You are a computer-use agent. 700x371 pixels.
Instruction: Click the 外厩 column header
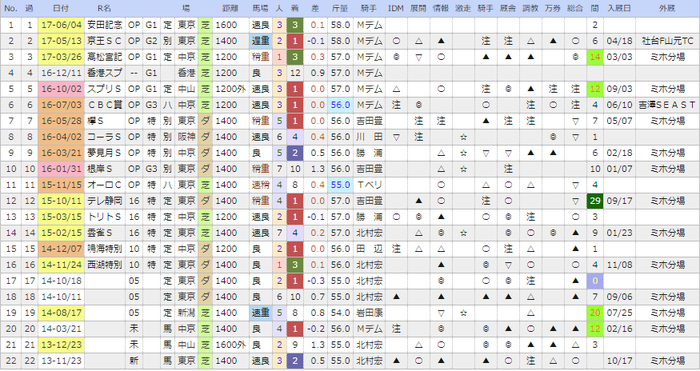tap(667, 8)
